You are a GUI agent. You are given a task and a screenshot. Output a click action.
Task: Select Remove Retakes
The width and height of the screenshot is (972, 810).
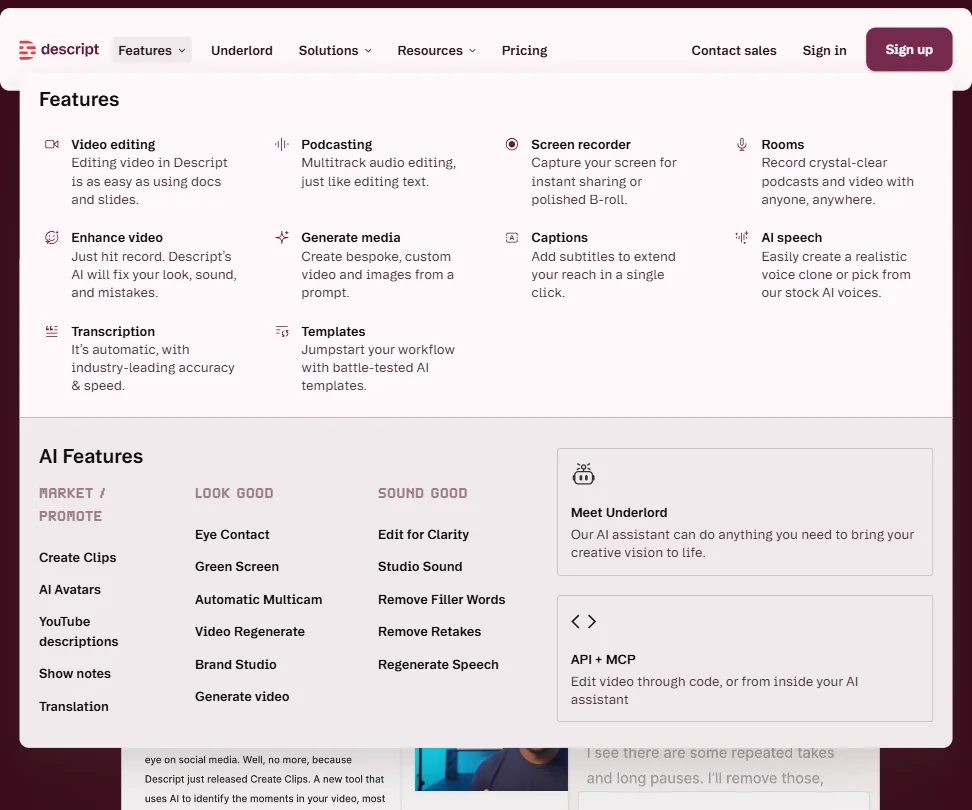430,632
